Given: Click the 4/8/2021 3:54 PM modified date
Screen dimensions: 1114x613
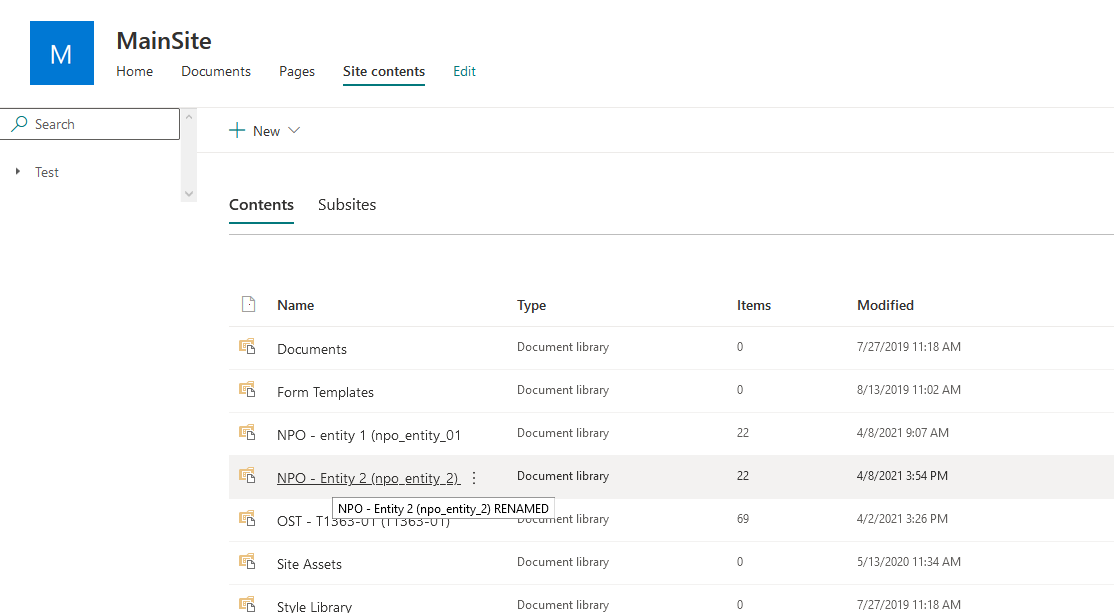Looking at the screenshot, I should click(x=902, y=475).
